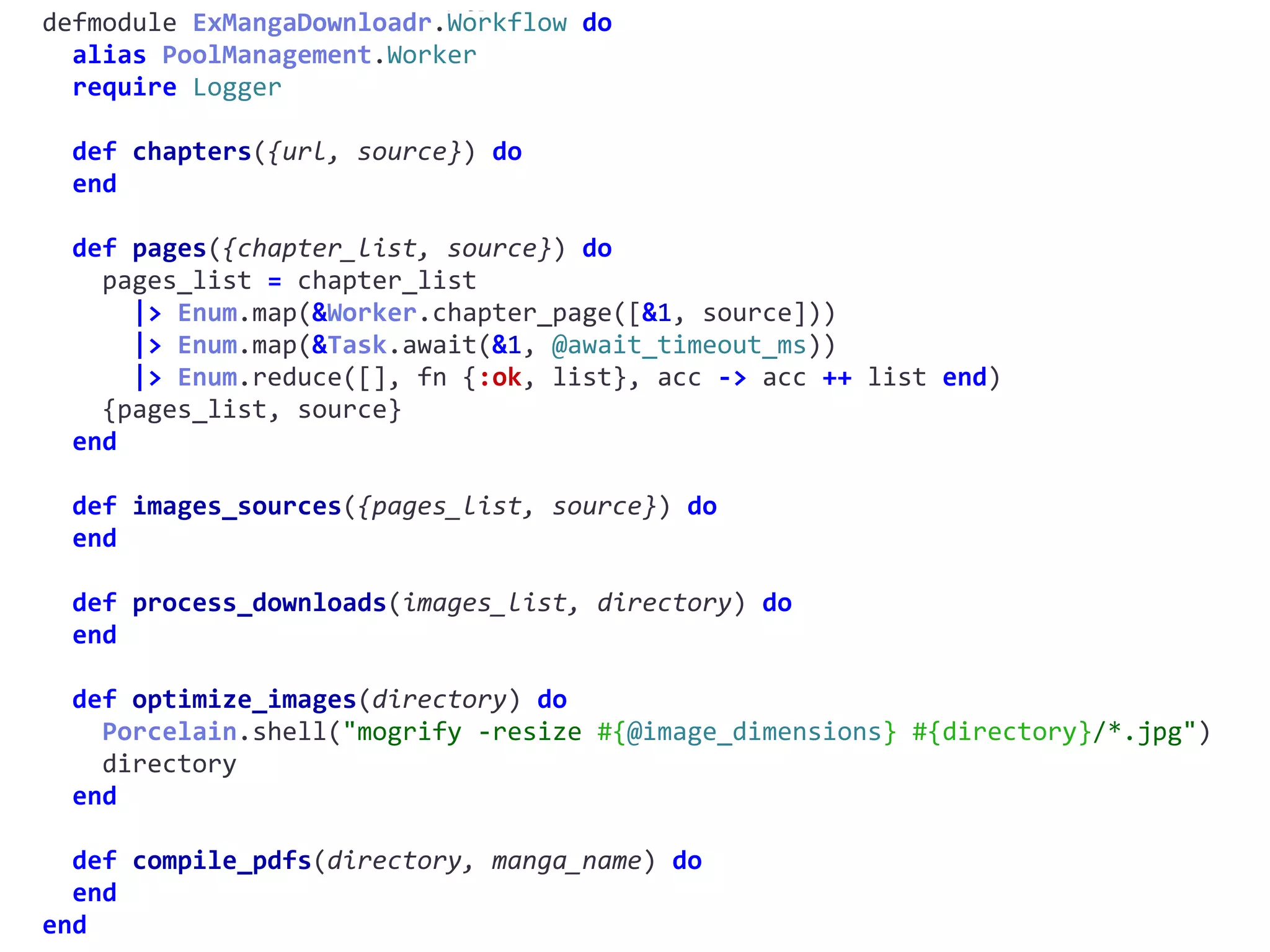The width and height of the screenshot is (1270, 952).
Task: Click the compile_pdfs function name
Action: tap(222, 861)
